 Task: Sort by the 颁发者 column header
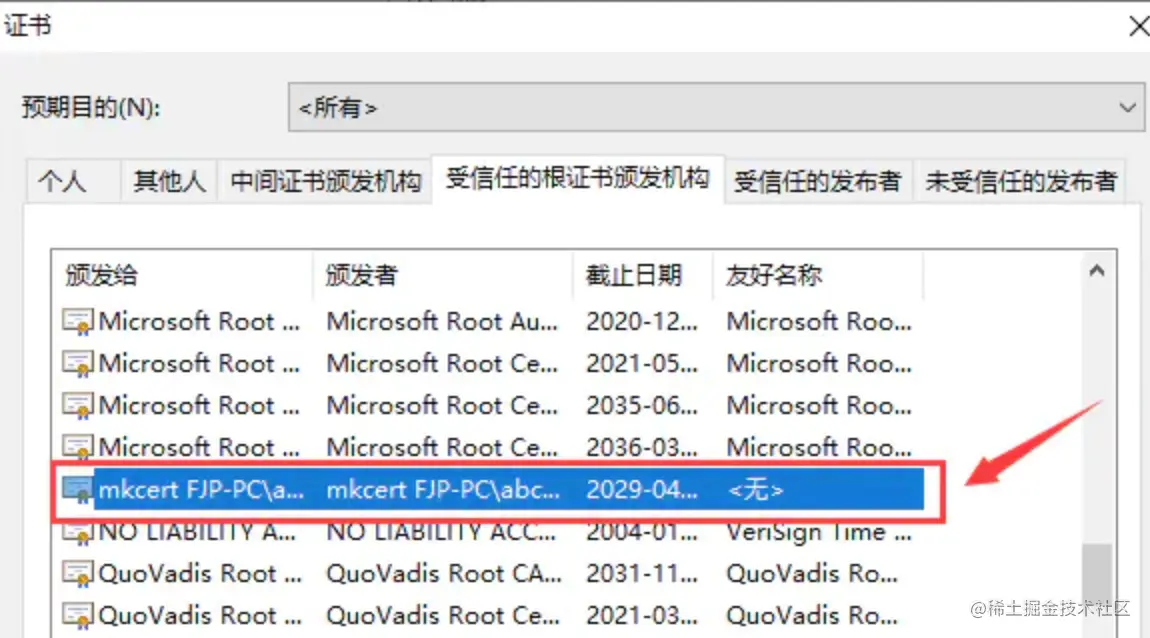tap(443, 276)
